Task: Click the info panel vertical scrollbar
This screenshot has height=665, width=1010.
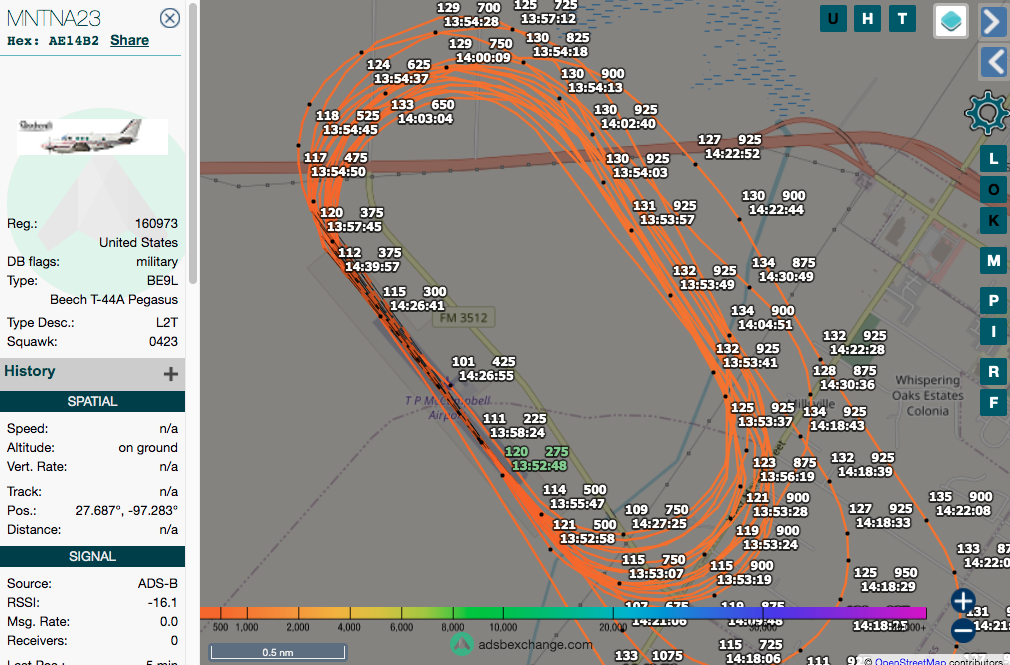Action: click(x=193, y=142)
